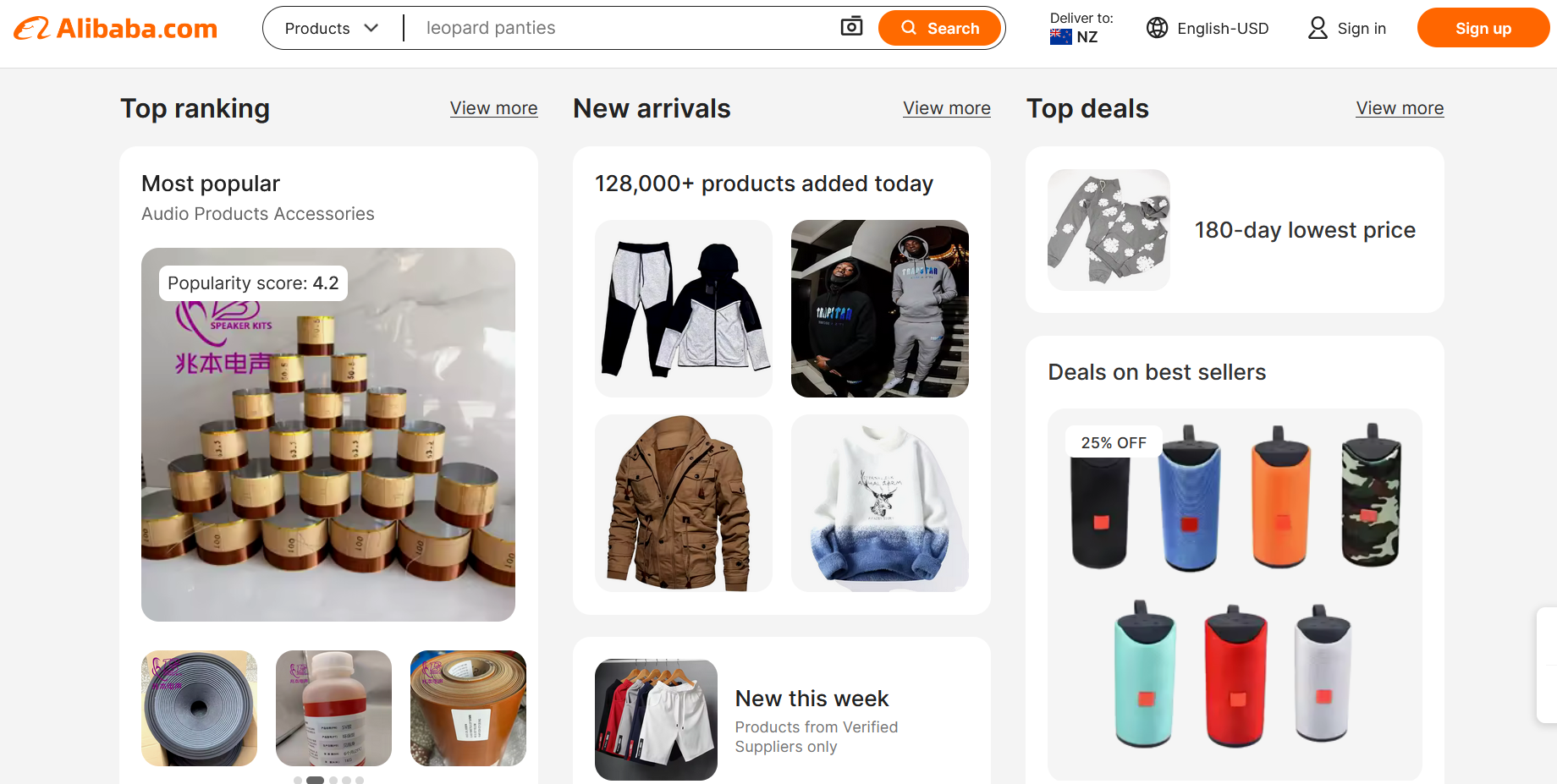Expand the Products category dropdown
1557x784 pixels.
click(x=332, y=28)
